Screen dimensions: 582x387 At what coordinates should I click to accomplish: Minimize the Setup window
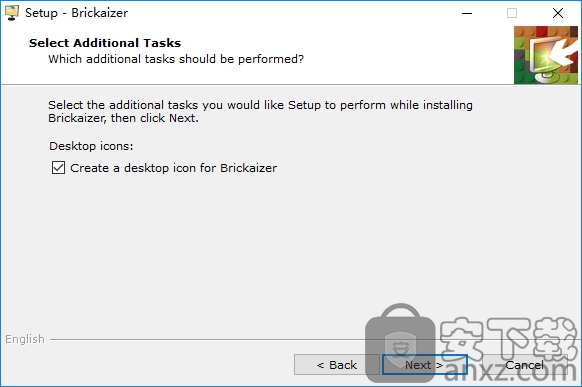tap(467, 13)
